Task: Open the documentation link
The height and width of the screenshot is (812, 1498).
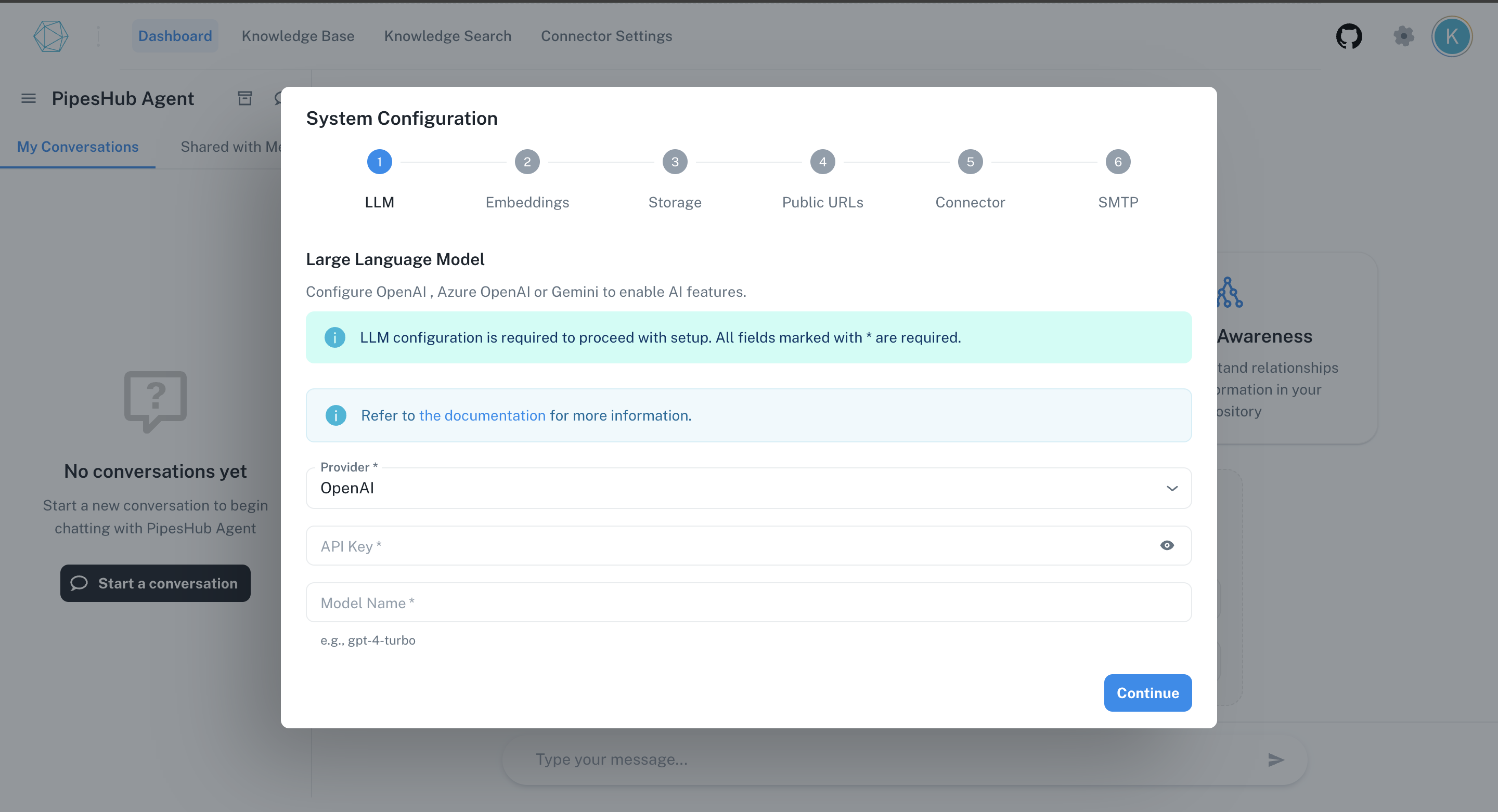Action: (482, 415)
